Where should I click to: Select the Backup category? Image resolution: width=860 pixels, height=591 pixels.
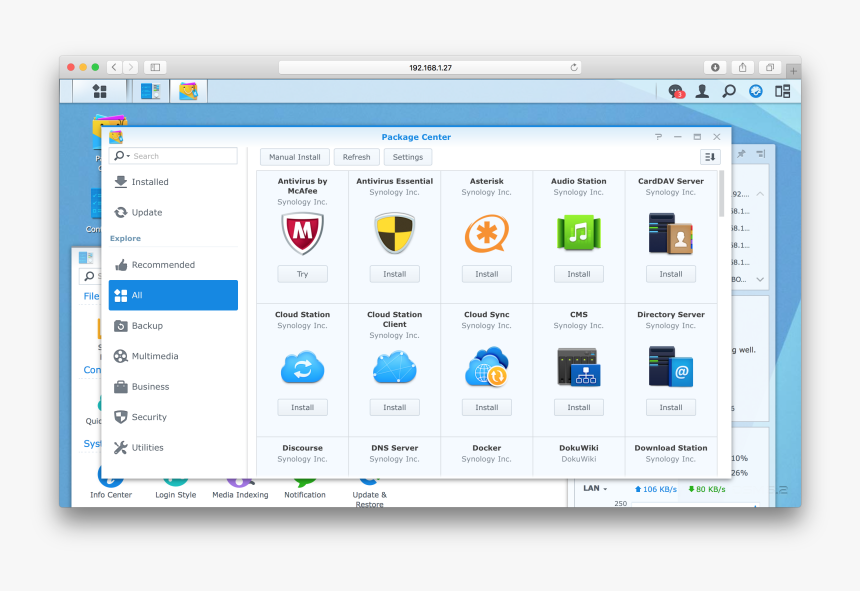[x=173, y=326]
